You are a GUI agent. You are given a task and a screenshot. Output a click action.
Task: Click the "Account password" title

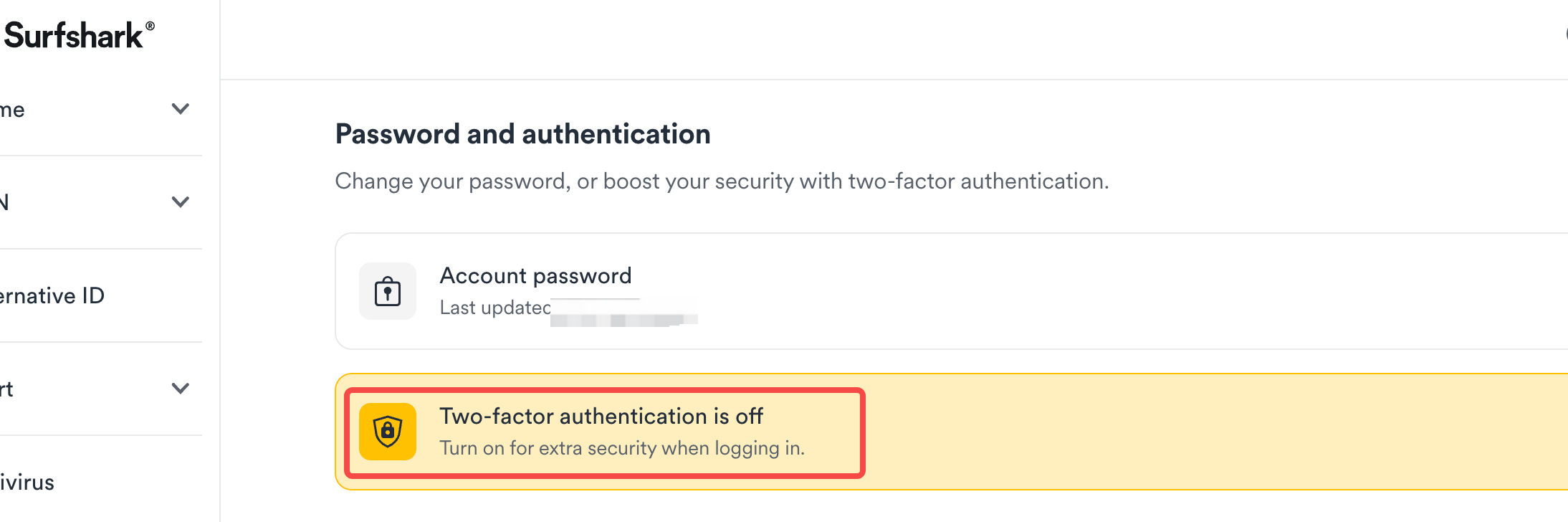[535, 275]
